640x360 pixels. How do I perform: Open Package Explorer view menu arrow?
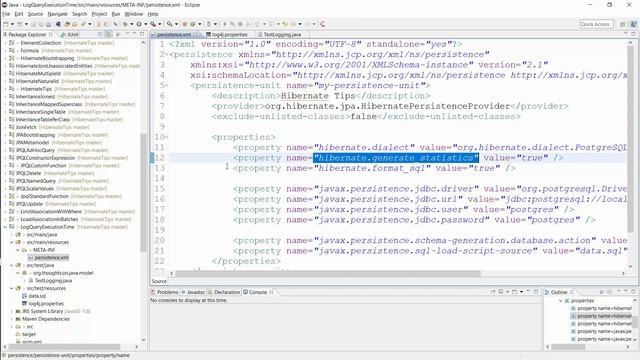point(127,34)
